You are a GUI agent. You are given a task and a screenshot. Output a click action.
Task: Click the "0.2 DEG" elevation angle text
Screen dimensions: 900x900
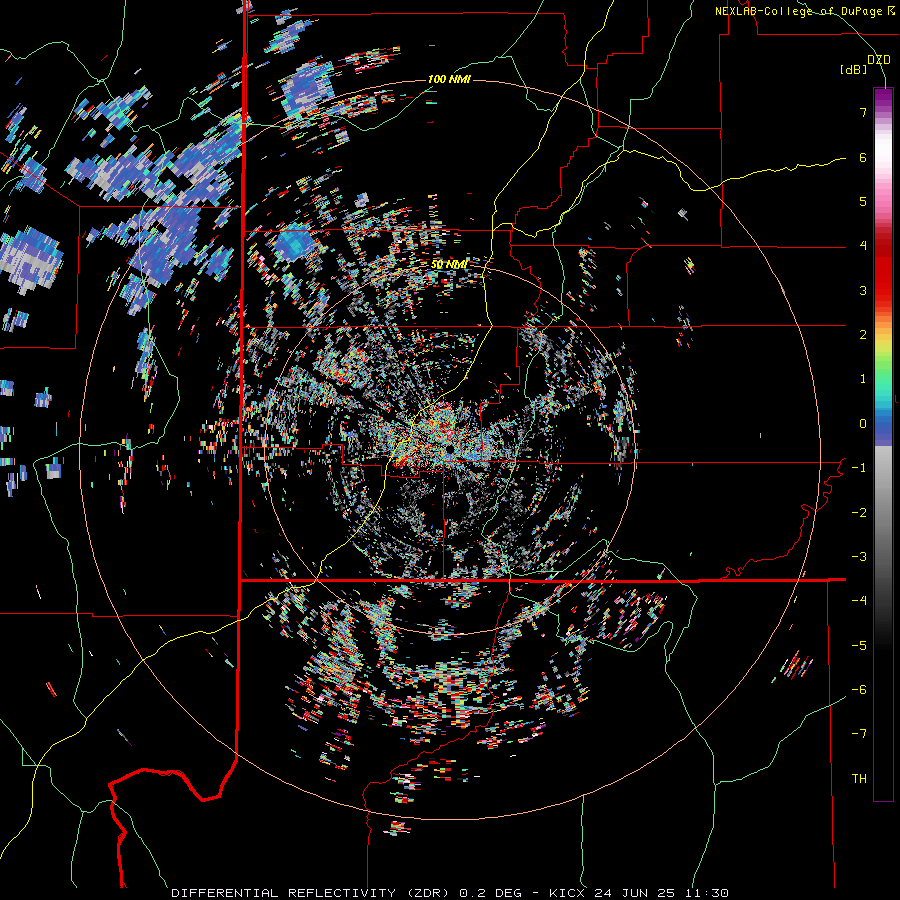pos(490,893)
